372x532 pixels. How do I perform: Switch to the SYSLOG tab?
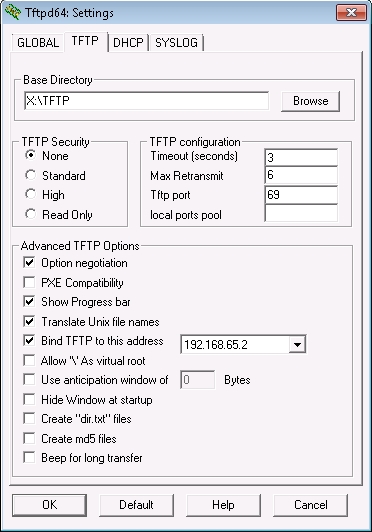coord(176,43)
